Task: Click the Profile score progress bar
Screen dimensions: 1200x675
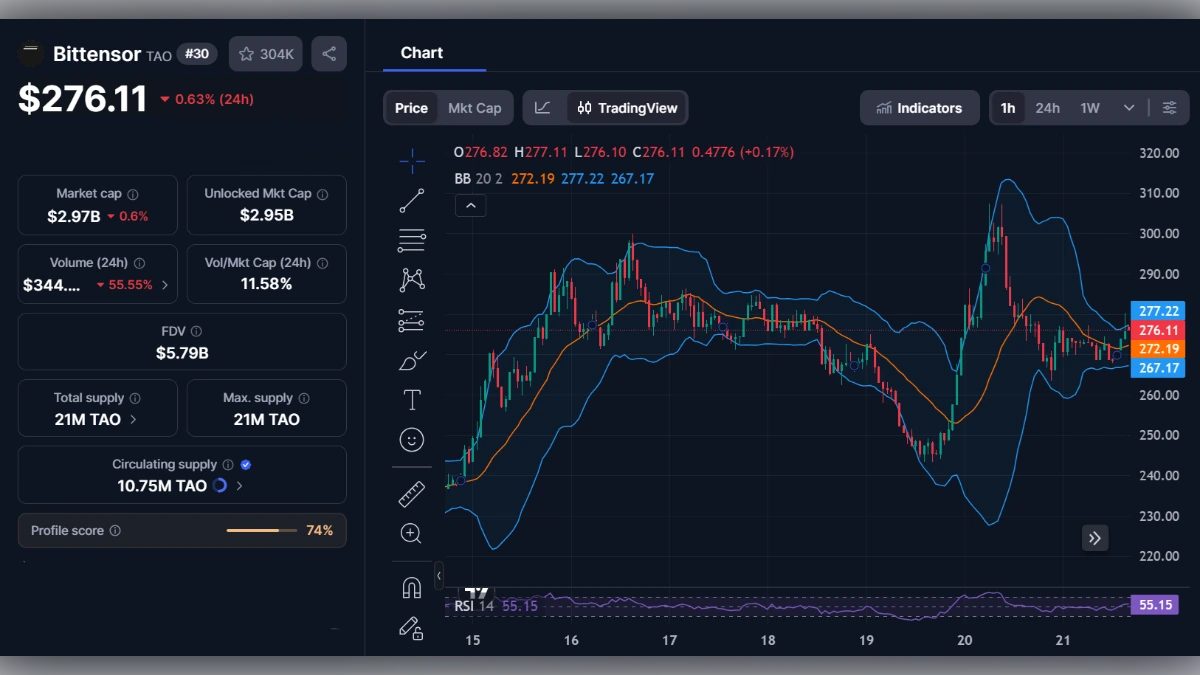Action: [262, 530]
